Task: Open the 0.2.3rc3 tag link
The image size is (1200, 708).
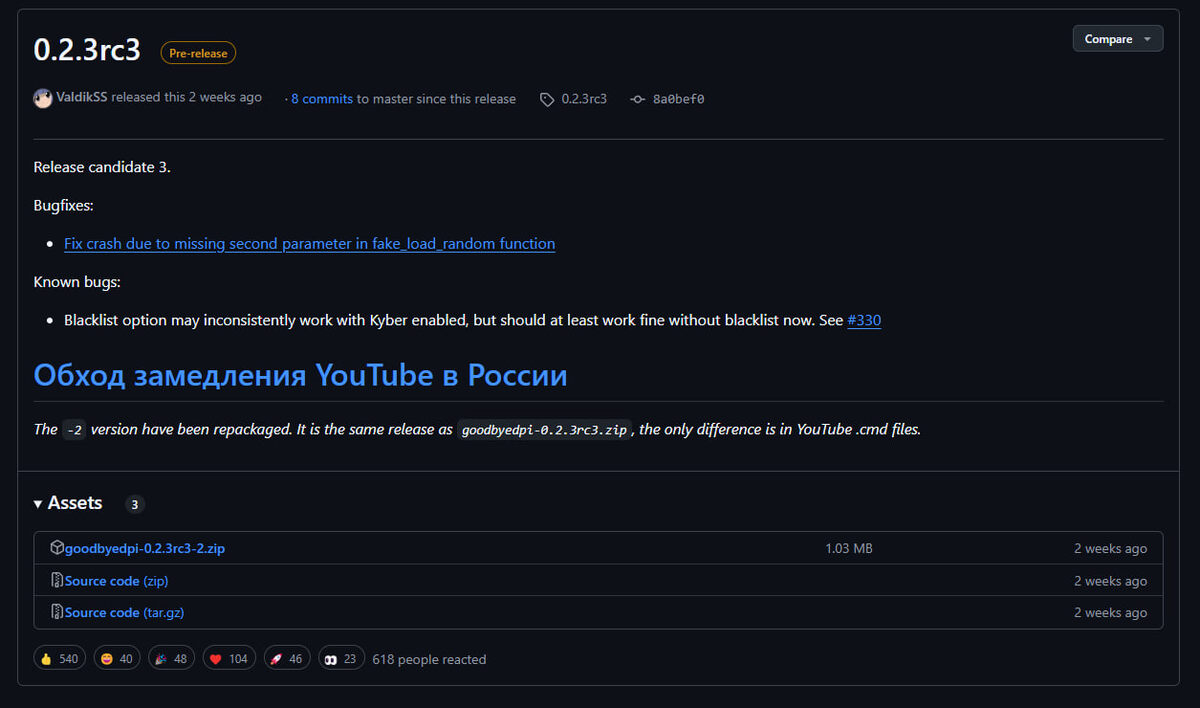Action: 584,99
